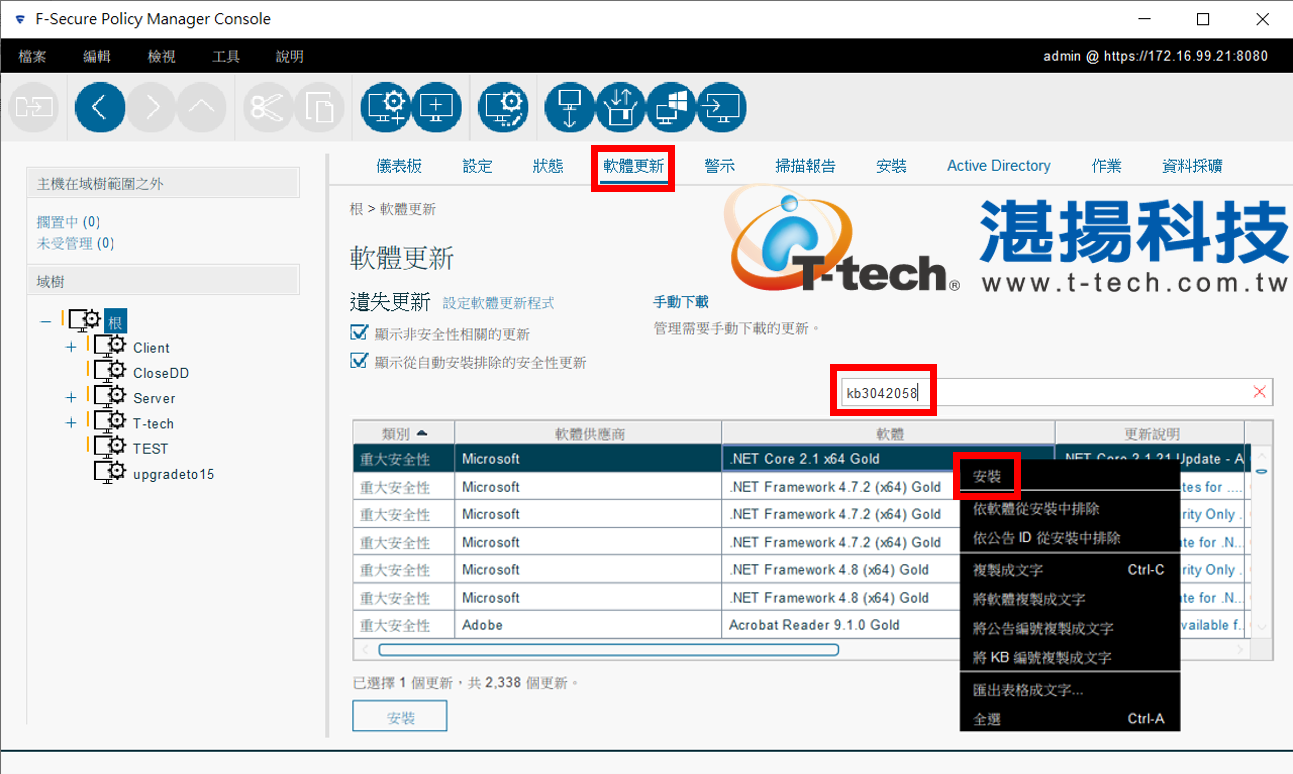The height and width of the screenshot is (774, 1293).
Task: Click the forward arrow toolbar button
Action: coord(152,107)
